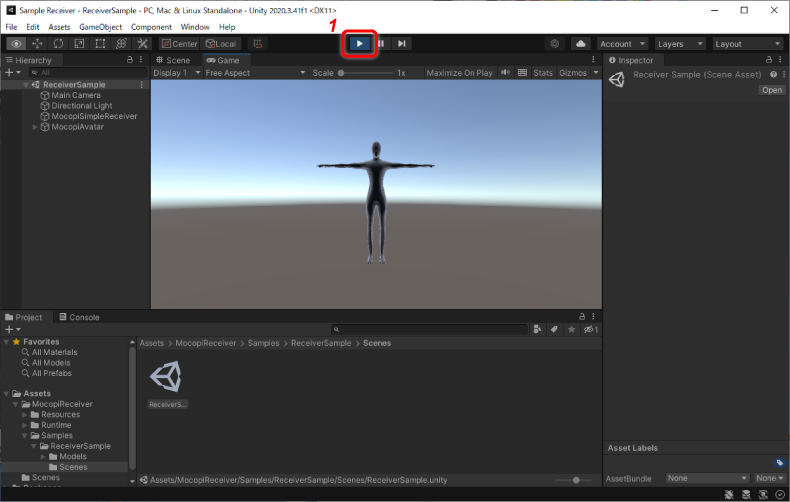The width and height of the screenshot is (790, 502).
Task: Toggle favorites star in Project toolbar
Action: [x=571, y=329]
